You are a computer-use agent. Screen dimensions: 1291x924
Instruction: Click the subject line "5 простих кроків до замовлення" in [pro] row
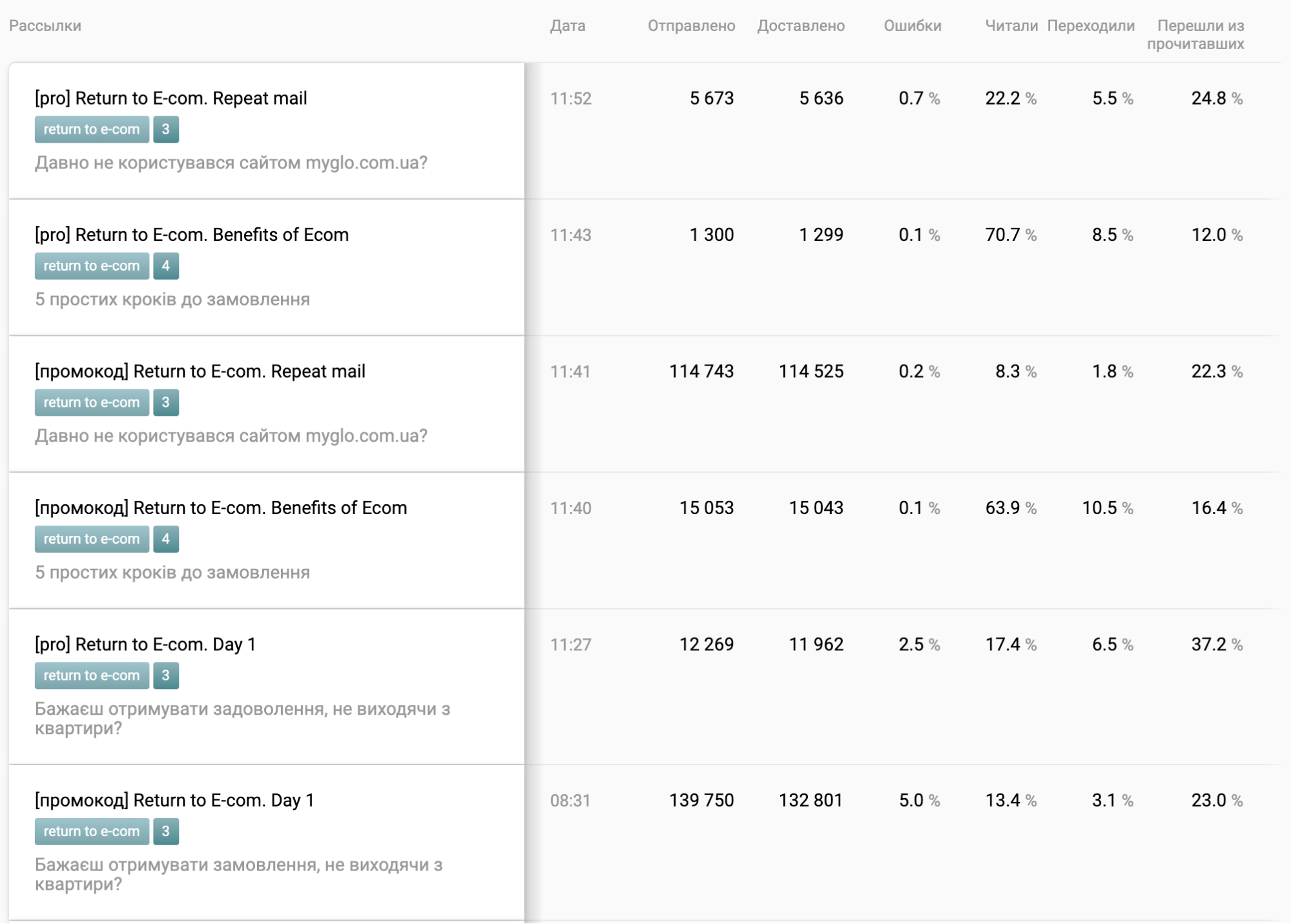tap(172, 300)
